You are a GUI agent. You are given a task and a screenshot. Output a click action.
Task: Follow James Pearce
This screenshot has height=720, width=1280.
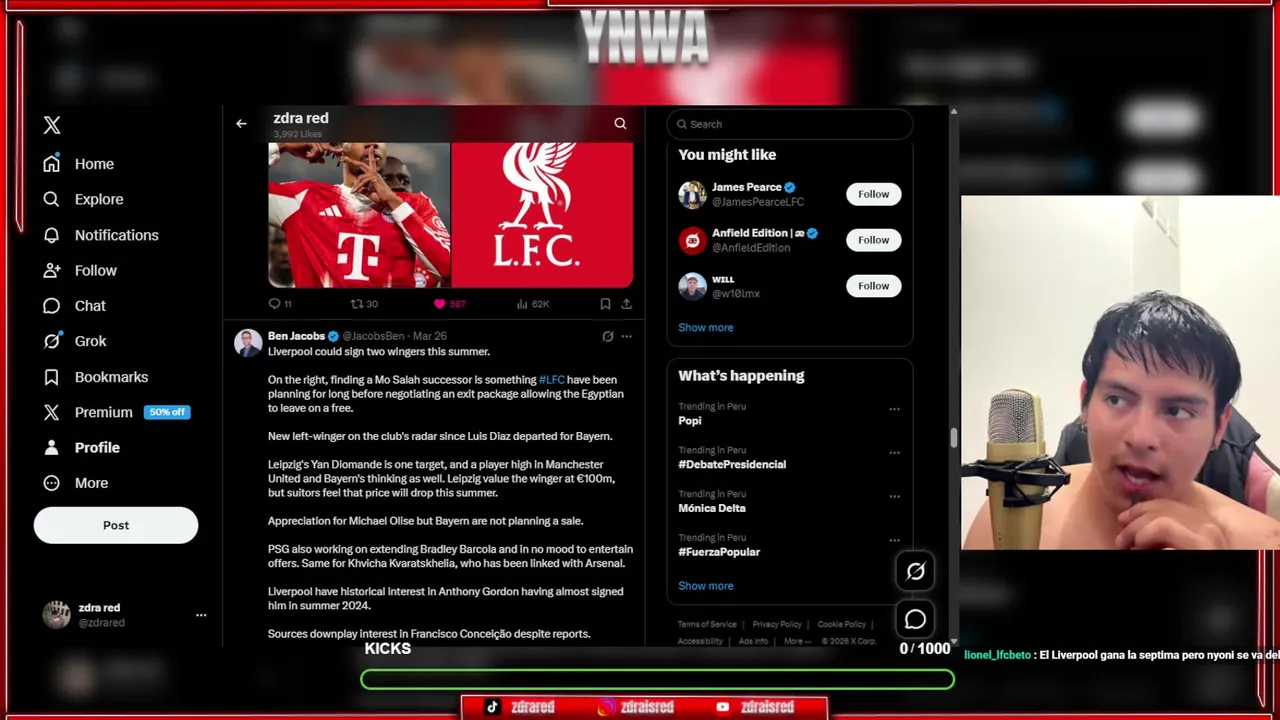(873, 194)
